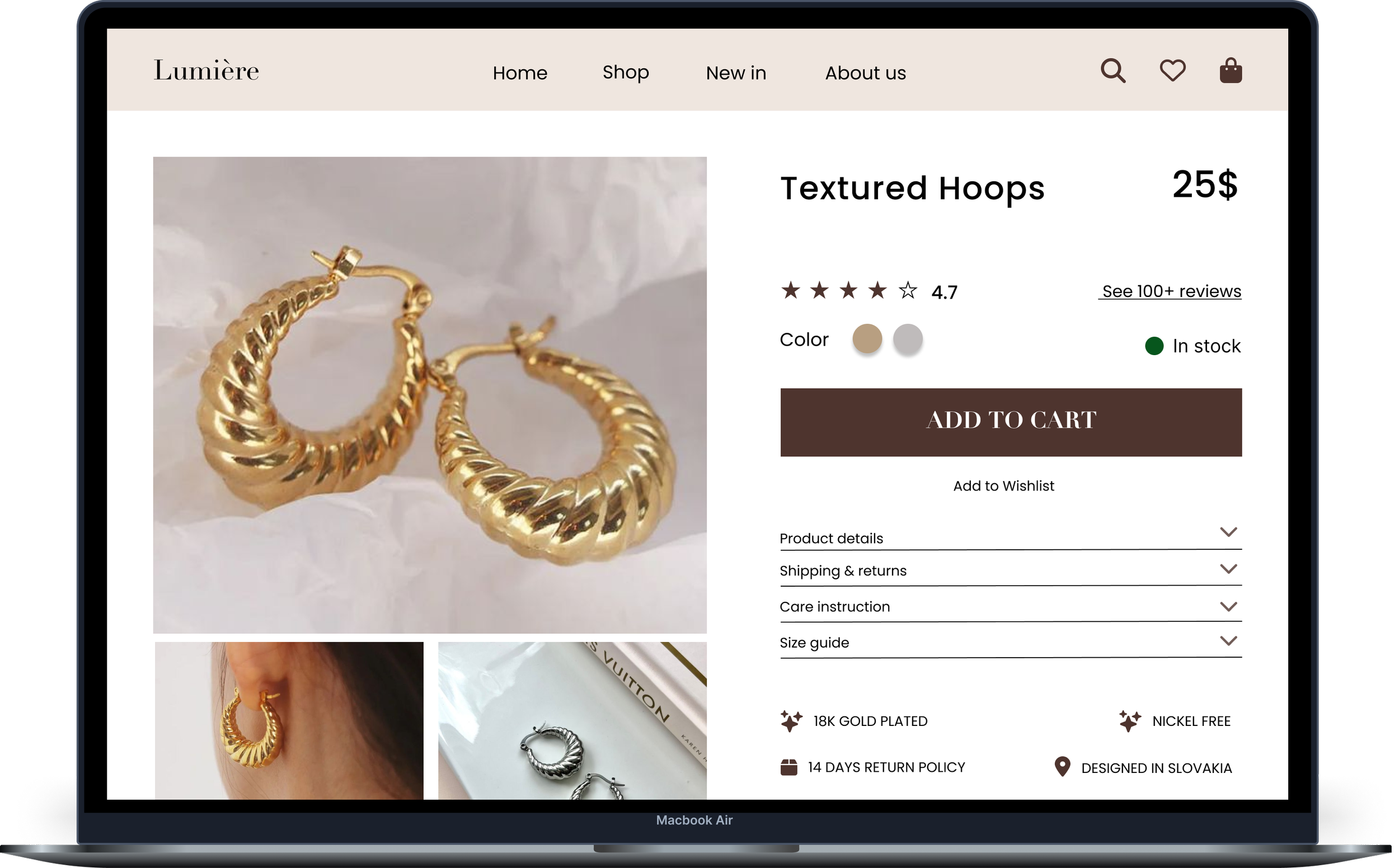Image resolution: width=1399 pixels, height=868 pixels.
Task: Open the New in menu item
Action: coord(736,73)
